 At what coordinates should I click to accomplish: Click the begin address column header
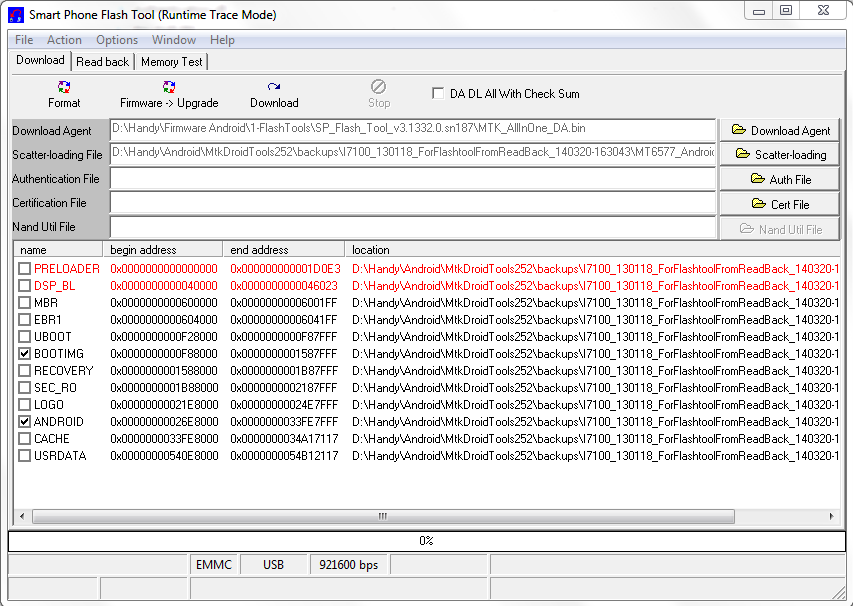[x=163, y=250]
